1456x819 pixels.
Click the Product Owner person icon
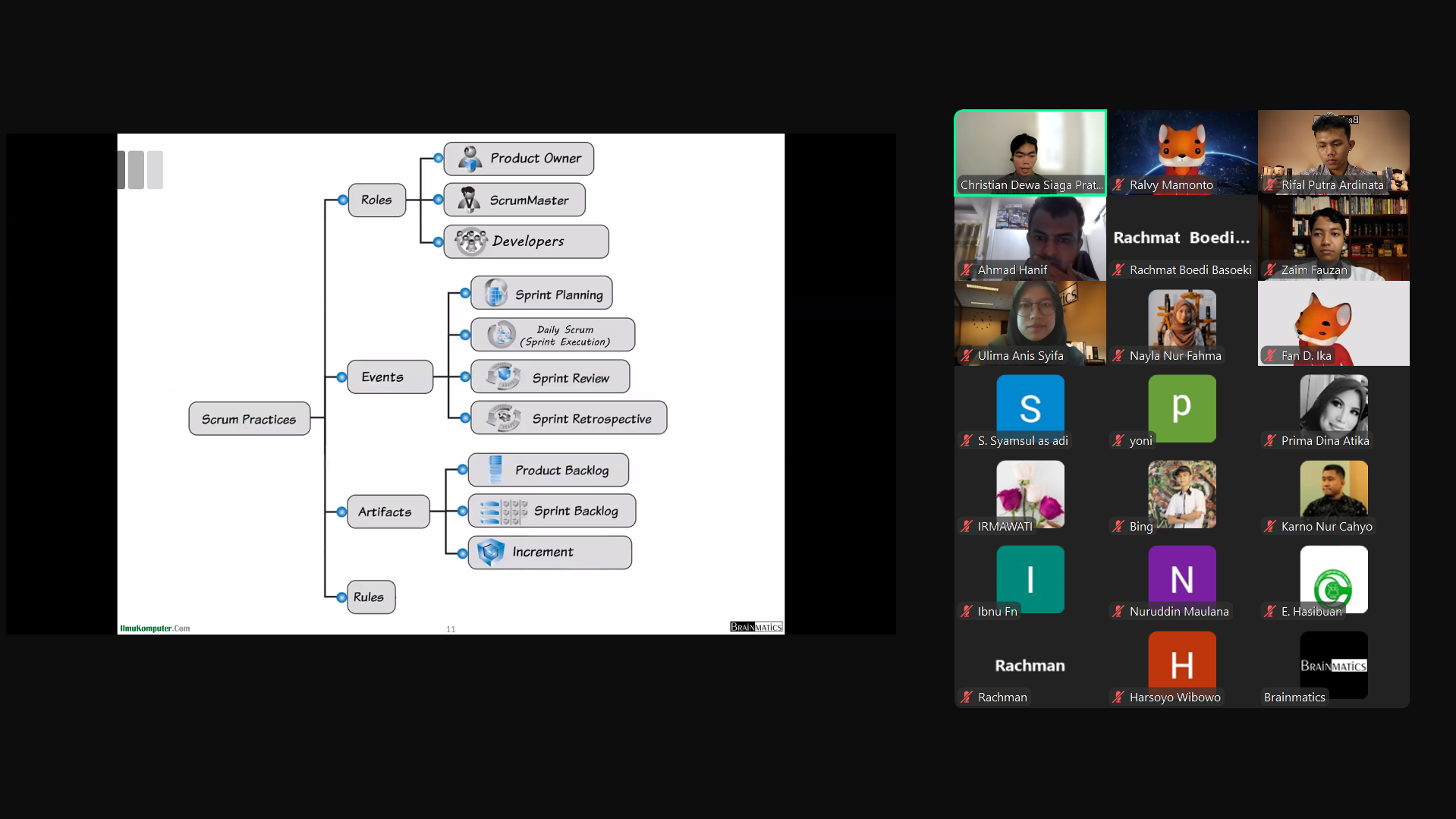click(470, 159)
